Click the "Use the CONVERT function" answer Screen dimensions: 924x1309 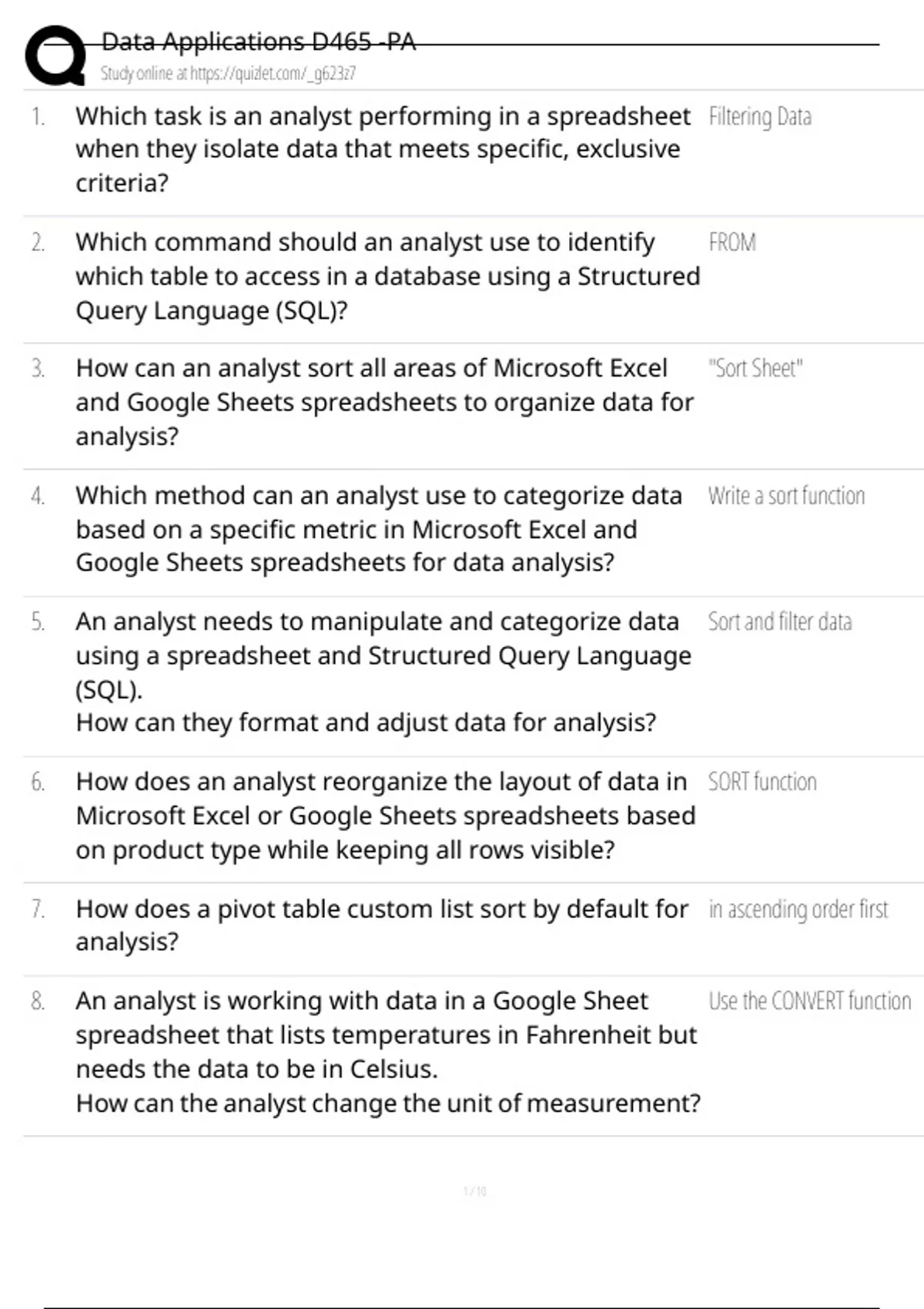click(x=809, y=1001)
